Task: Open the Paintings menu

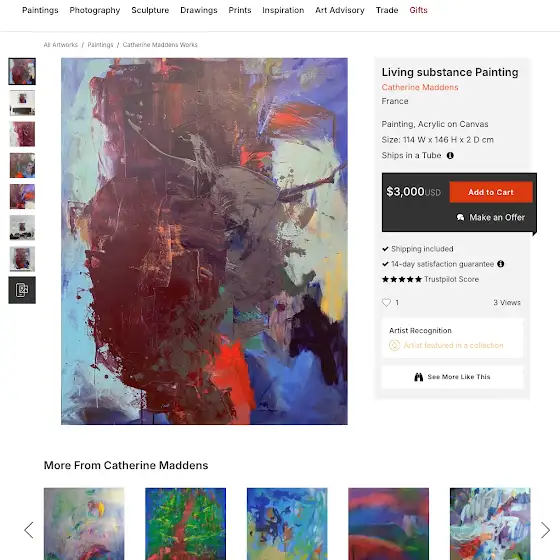Action: (40, 10)
